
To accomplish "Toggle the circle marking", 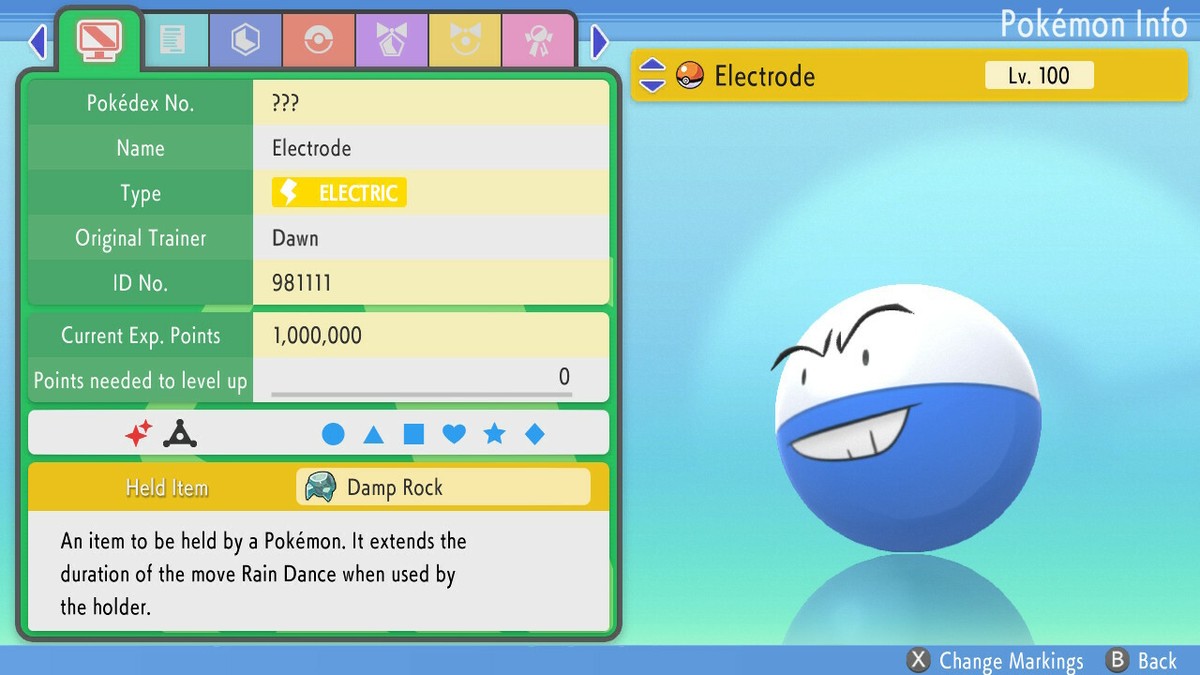I will (333, 434).
